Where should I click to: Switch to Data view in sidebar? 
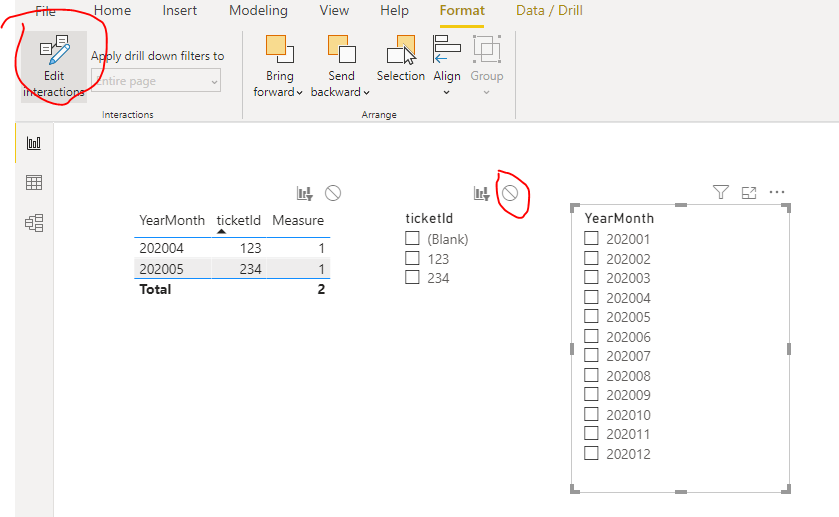click(34, 183)
